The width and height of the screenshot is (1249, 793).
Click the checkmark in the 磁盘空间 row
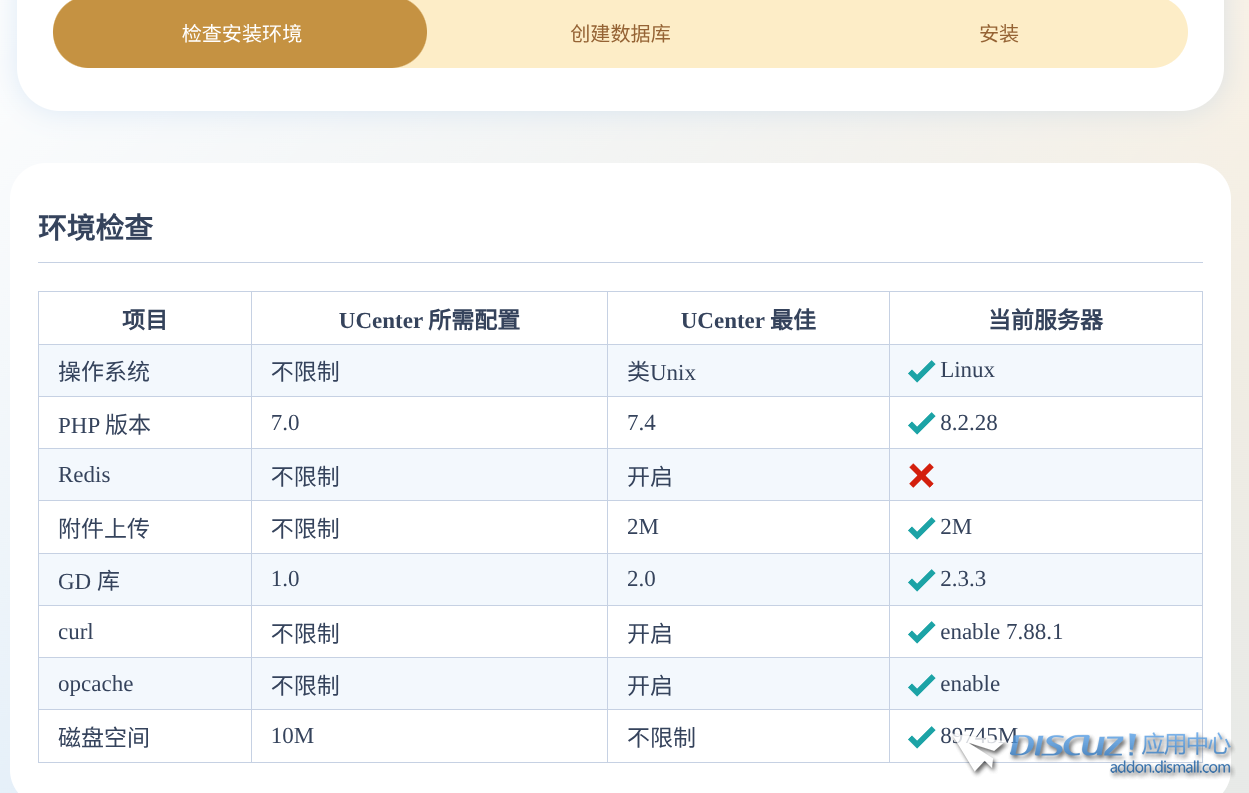point(921,737)
